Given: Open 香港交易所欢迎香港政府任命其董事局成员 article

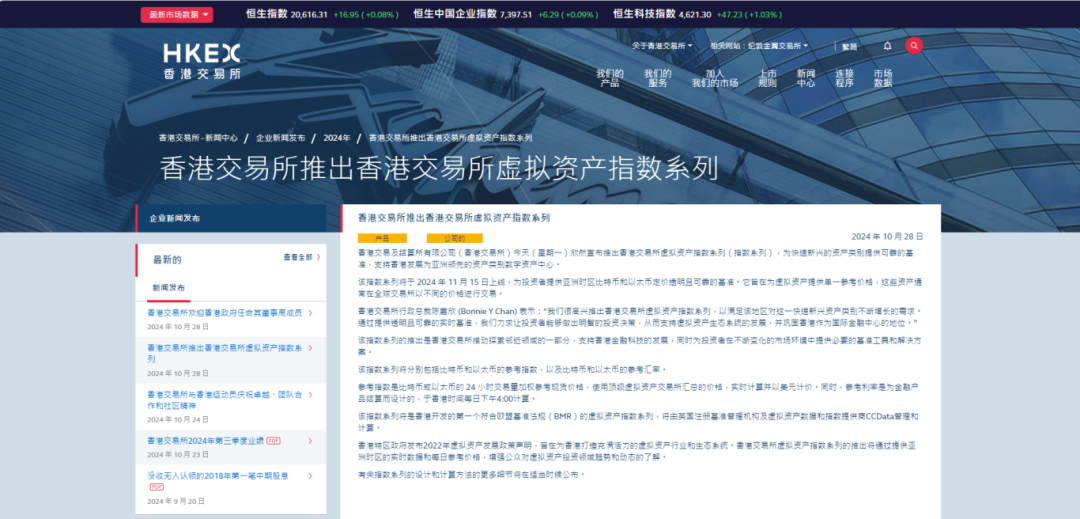Looking at the screenshot, I should 225,313.
